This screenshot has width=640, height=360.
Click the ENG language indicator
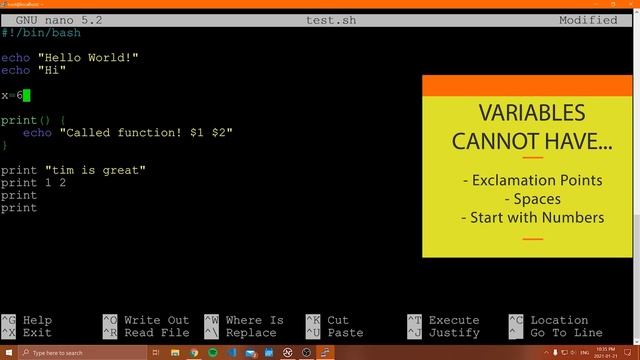(584, 353)
